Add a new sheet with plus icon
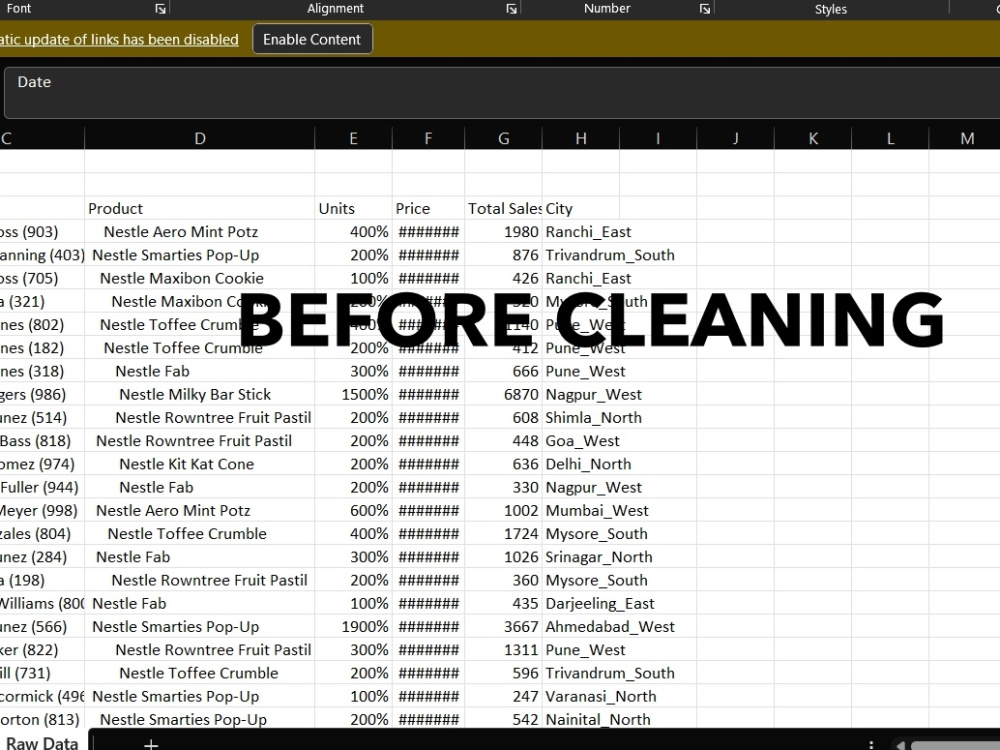The width and height of the screenshot is (1000, 750). pos(151,744)
